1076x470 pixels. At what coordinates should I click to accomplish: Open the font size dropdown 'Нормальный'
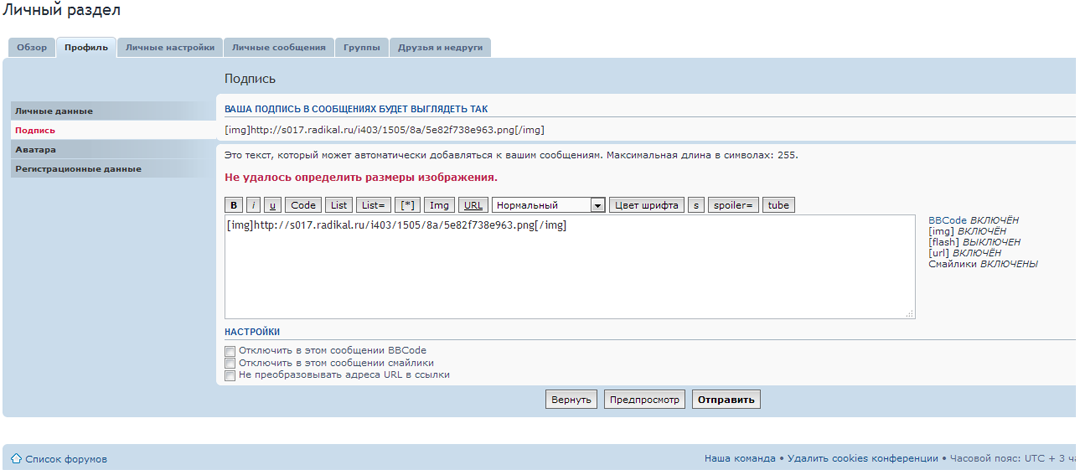(x=549, y=205)
